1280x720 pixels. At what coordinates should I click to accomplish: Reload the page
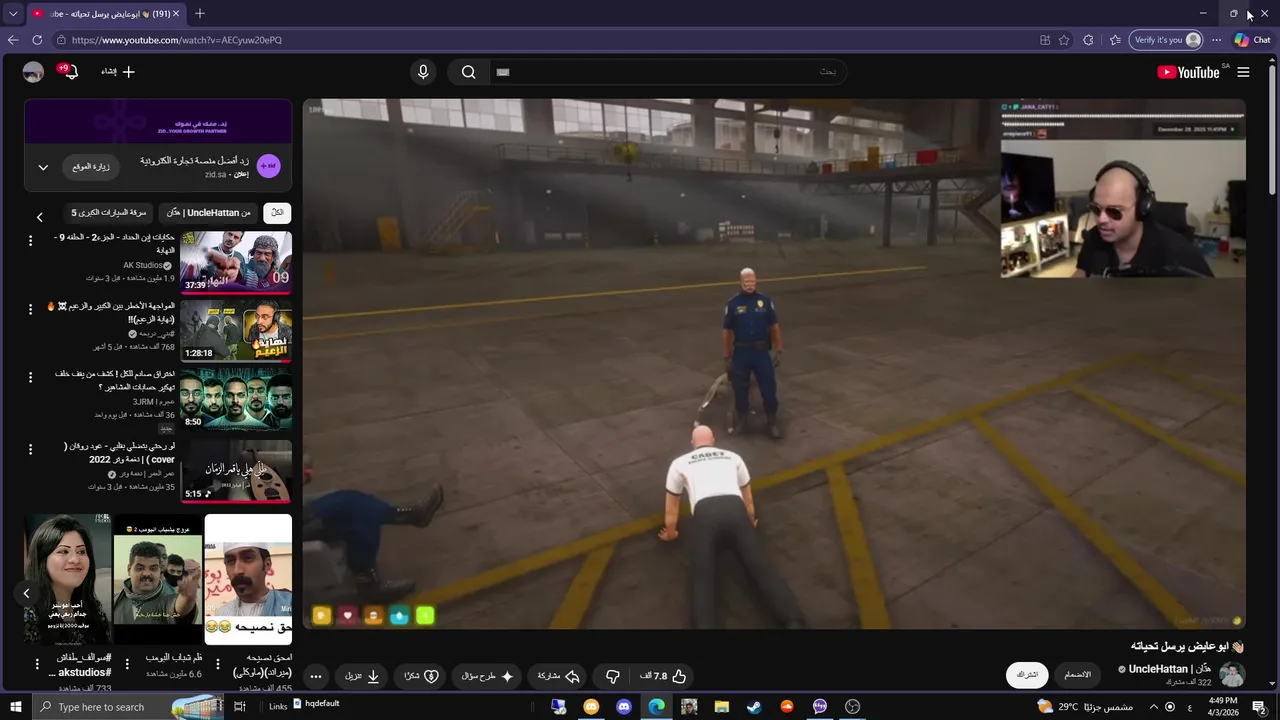point(37,40)
